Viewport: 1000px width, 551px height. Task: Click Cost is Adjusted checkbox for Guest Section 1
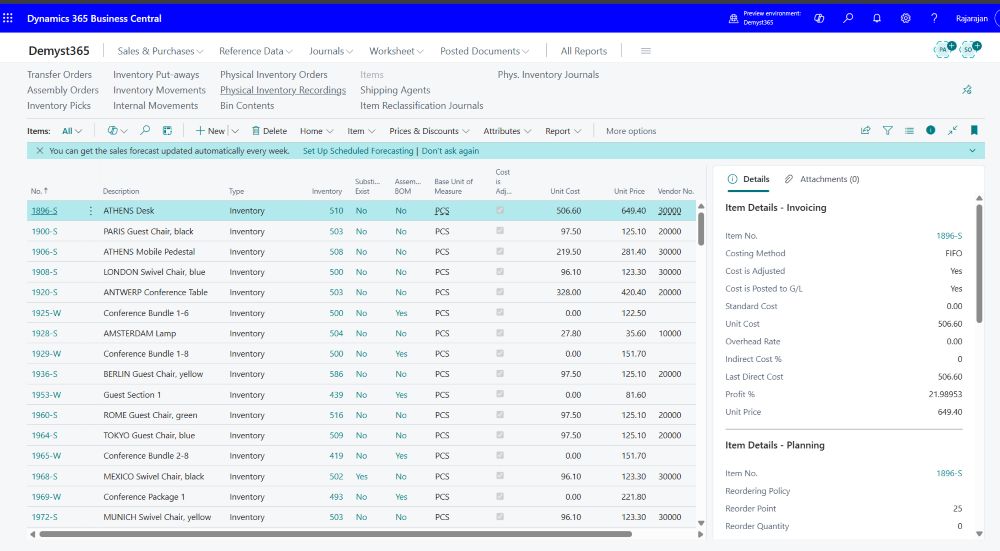coord(500,394)
